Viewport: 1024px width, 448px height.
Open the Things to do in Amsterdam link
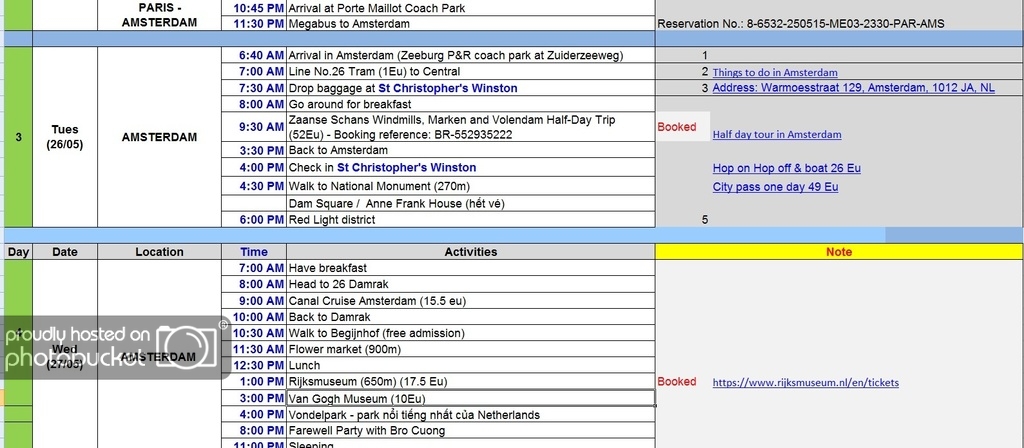coord(775,72)
